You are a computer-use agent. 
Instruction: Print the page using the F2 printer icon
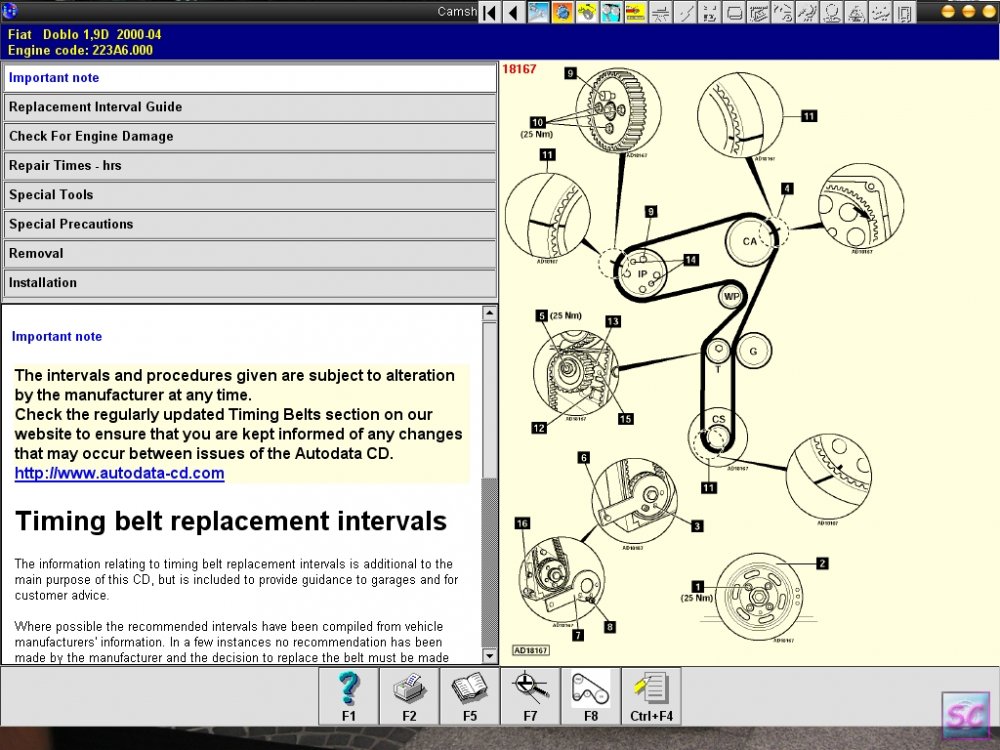point(409,696)
